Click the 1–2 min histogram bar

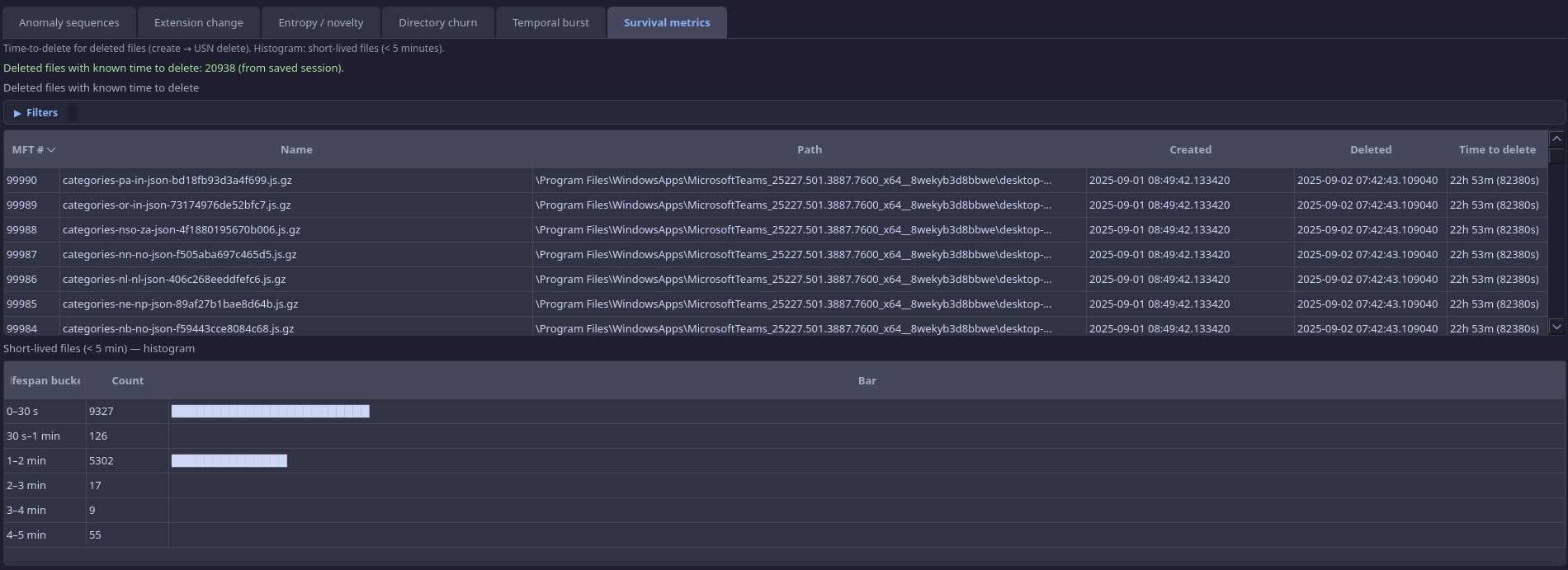pos(229,460)
